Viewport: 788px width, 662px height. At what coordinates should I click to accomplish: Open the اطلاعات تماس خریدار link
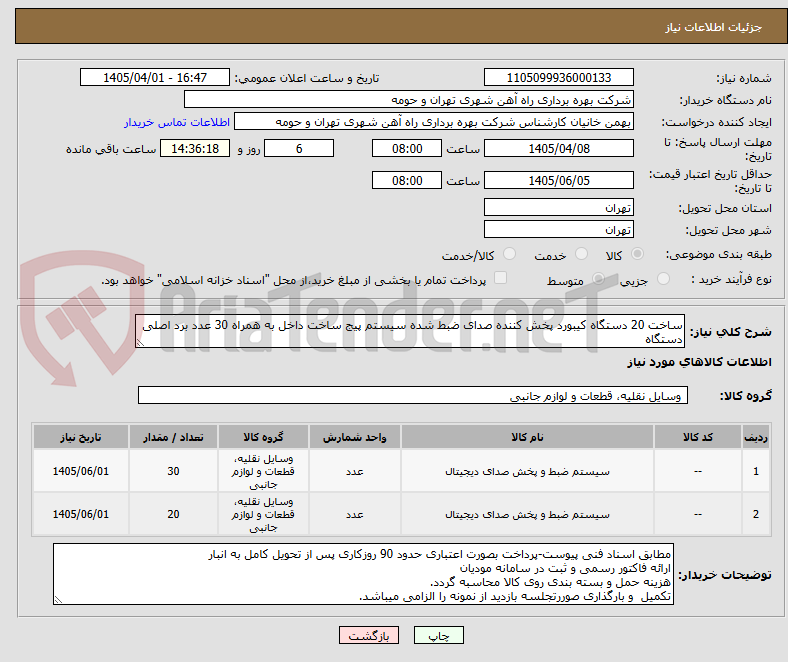tap(177, 122)
